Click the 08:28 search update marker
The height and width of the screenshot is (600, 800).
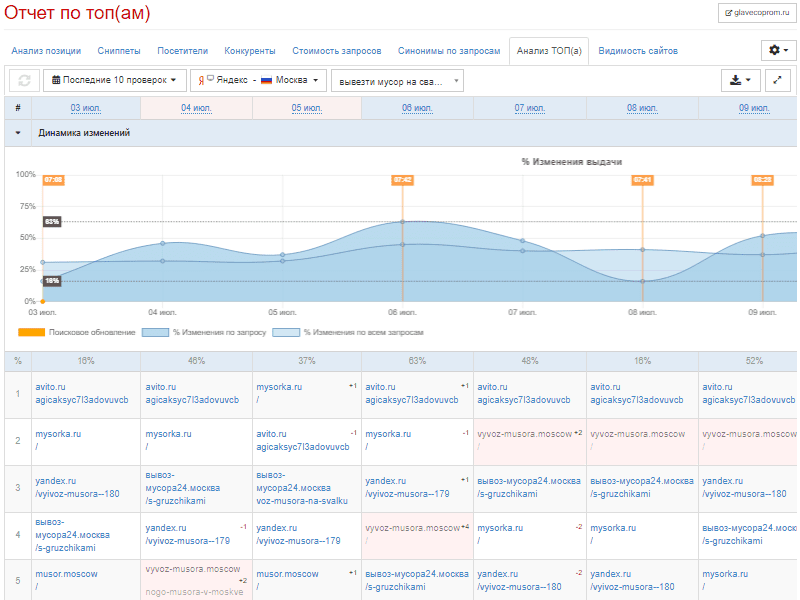[763, 180]
